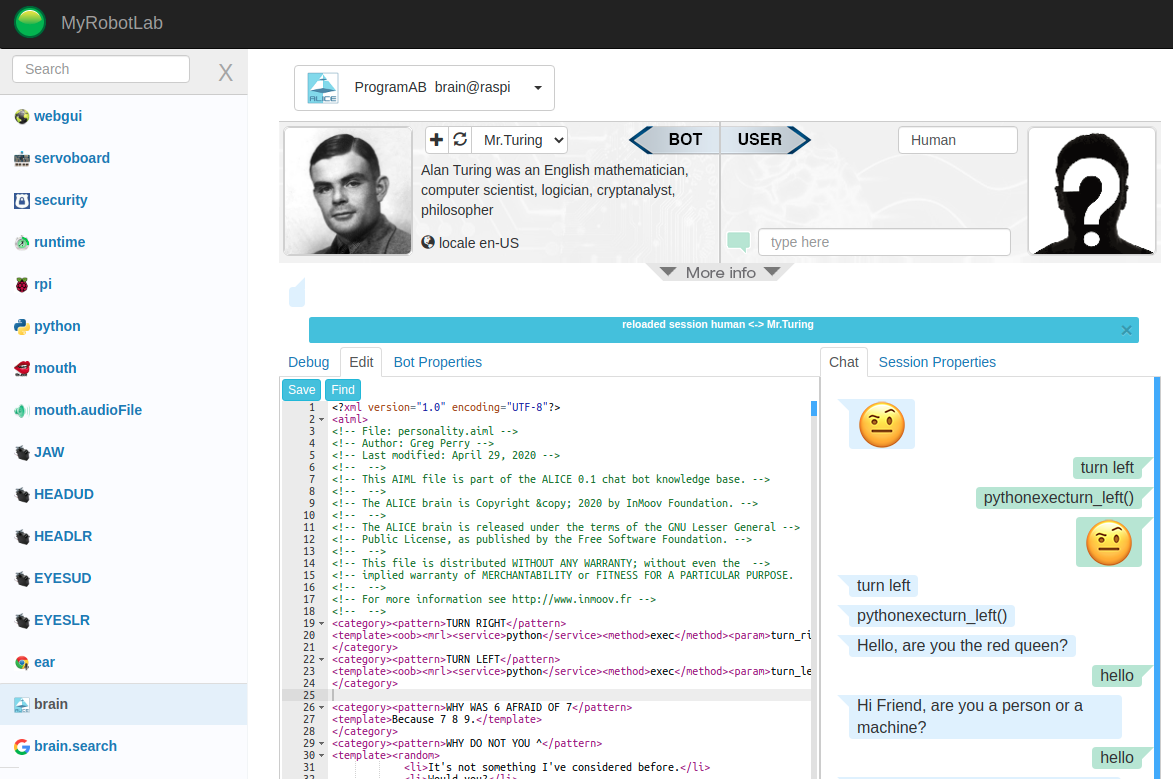Image resolution: width=1173 pixels, height=779 pixels.
Task: Collapse the random template fold on line 30
Action: coord(322,755)
